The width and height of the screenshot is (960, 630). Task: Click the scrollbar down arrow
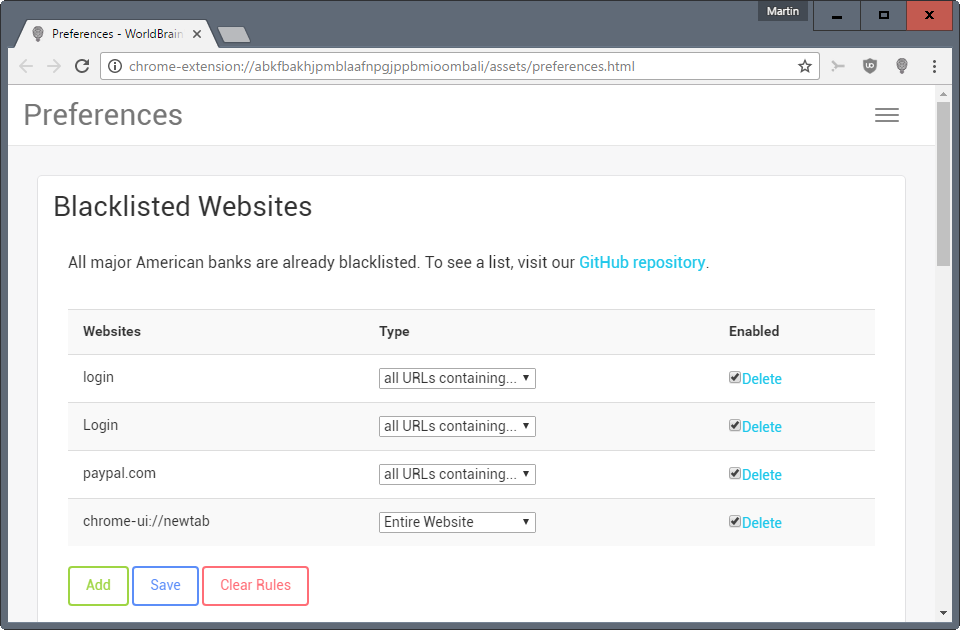tap(943, 613)
